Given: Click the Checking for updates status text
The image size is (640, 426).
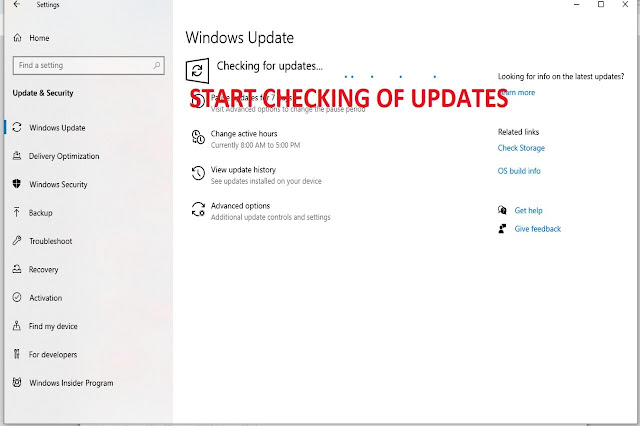Looking at the screenshot, I should click(269, 66).
